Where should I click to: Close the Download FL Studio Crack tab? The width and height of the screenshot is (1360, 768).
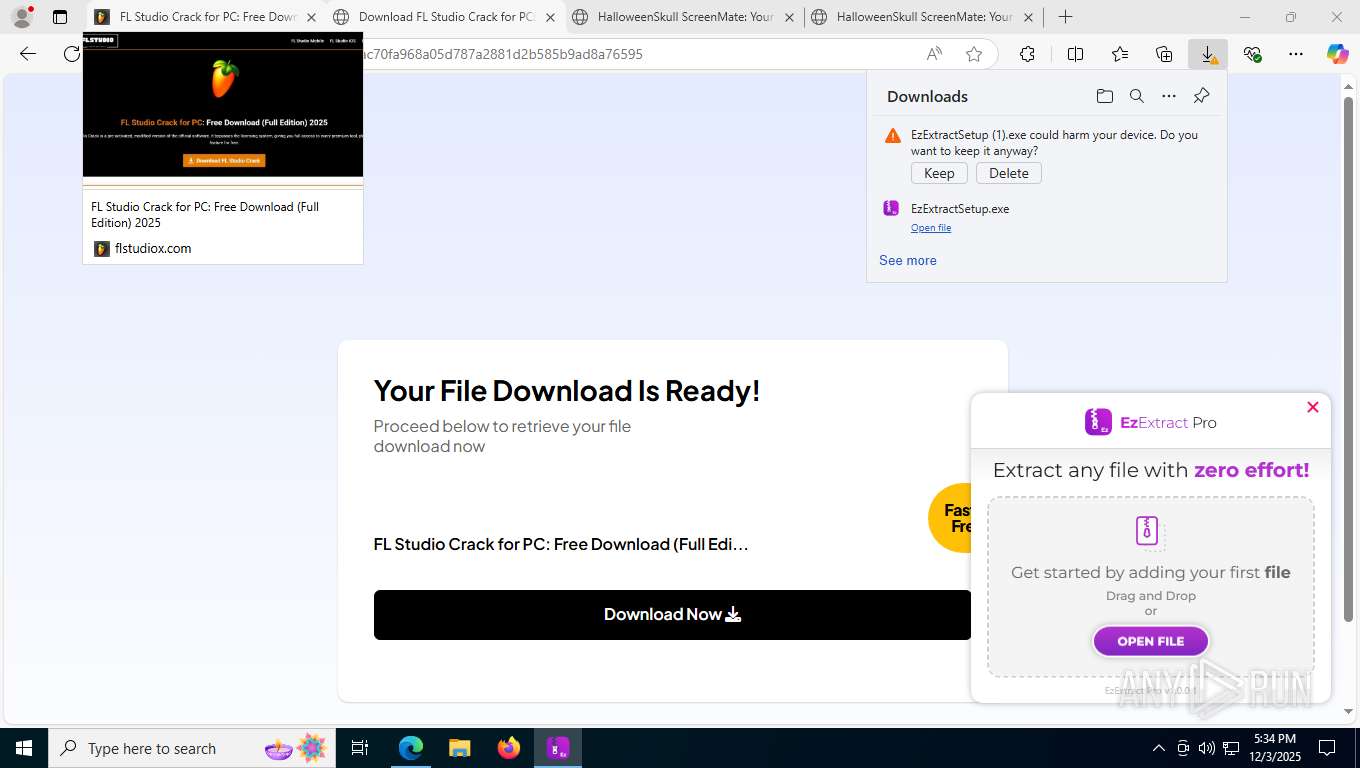(550, 17)
